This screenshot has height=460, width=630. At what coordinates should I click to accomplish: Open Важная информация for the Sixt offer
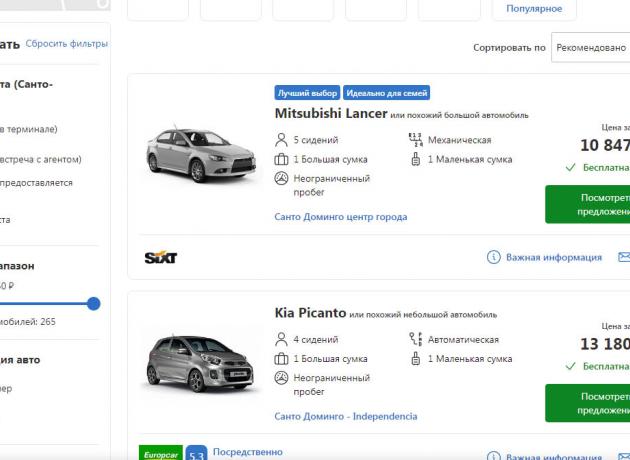click(554, 257)
